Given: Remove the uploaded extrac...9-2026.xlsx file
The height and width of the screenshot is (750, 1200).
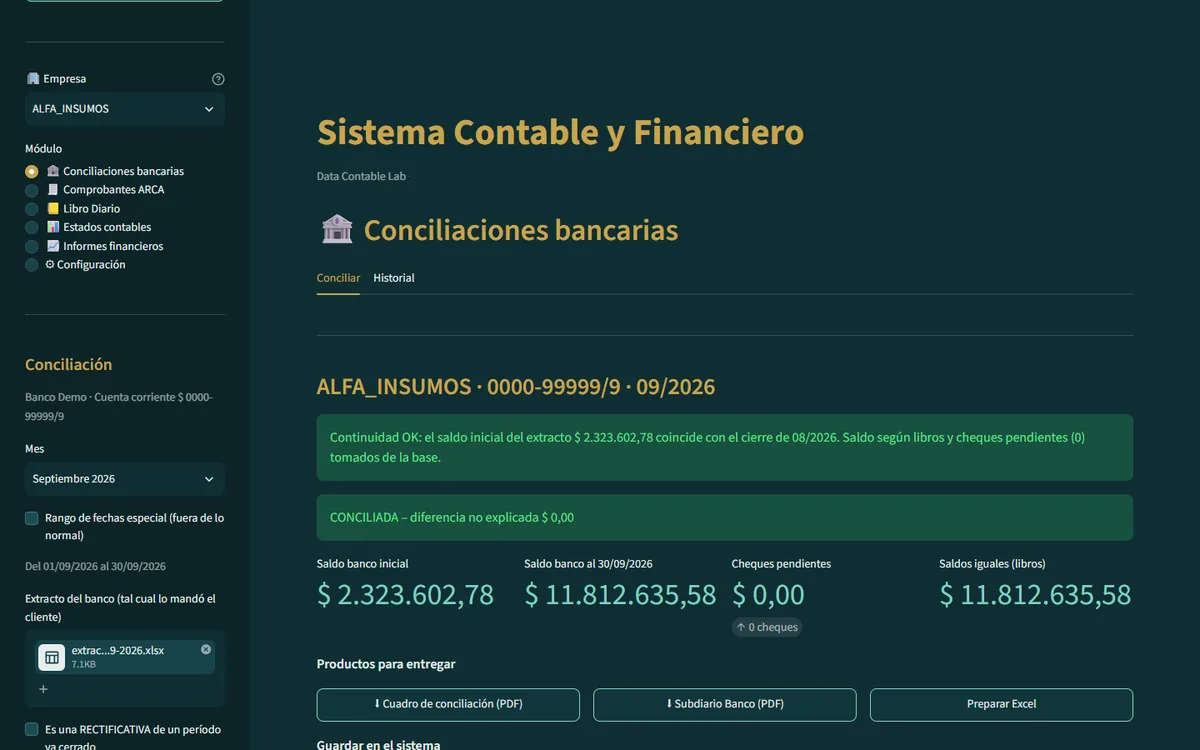Looking at the screenshot, I should tap(206, 649).
